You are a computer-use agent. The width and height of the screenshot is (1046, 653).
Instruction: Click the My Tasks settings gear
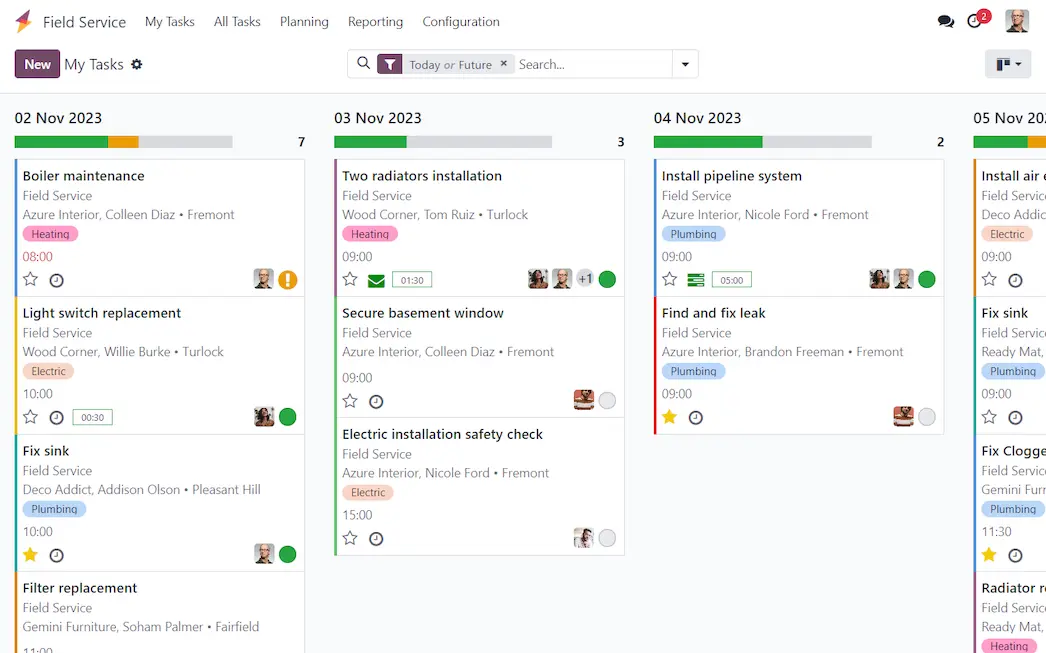coord(137,64)
